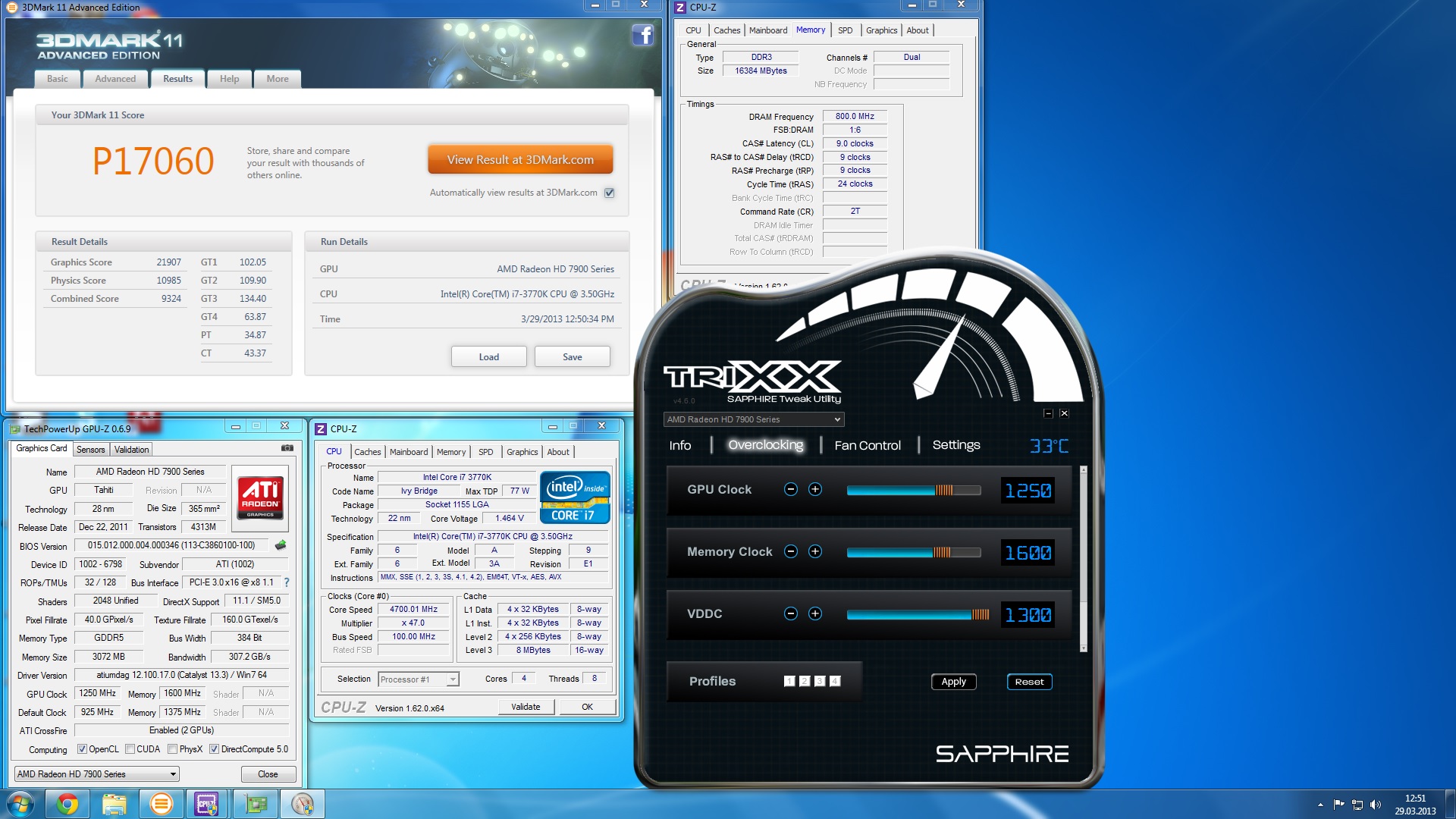The height and width of the screenshot is (819, 1456).
Task: Click TRIXX overclocking panel scrollbar
Action: 1083,560
